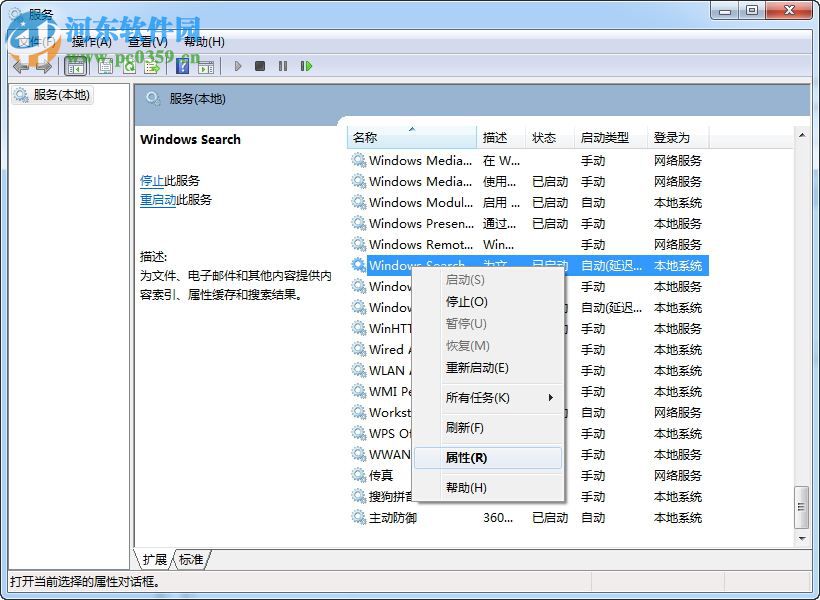820x600 pixels.
Task: Click the Start service play icon
Action: pyautogui.click(x=238, y=66)
